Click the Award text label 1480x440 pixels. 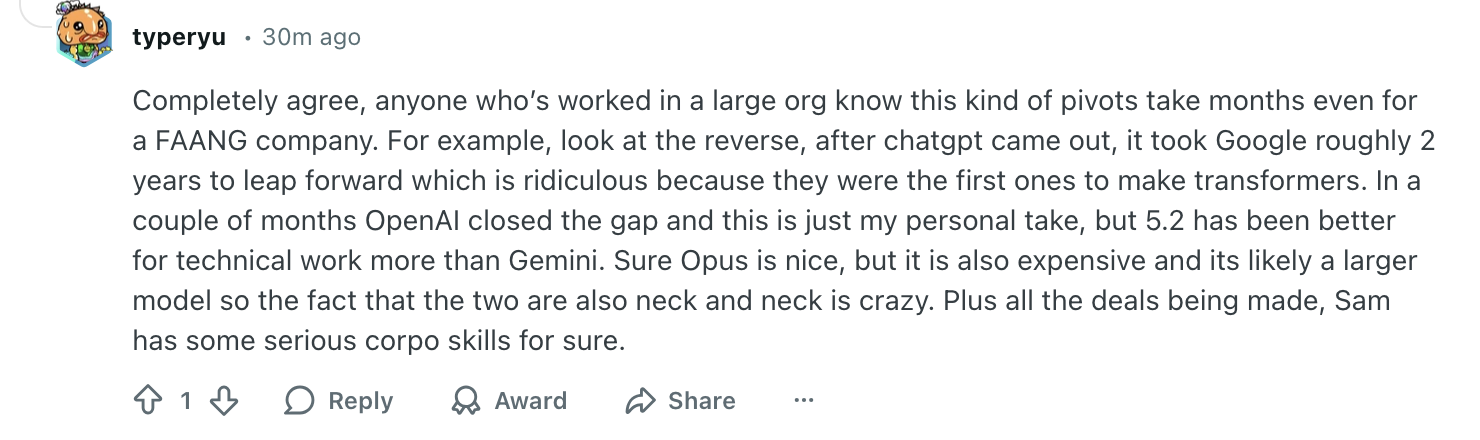[530, 401]
